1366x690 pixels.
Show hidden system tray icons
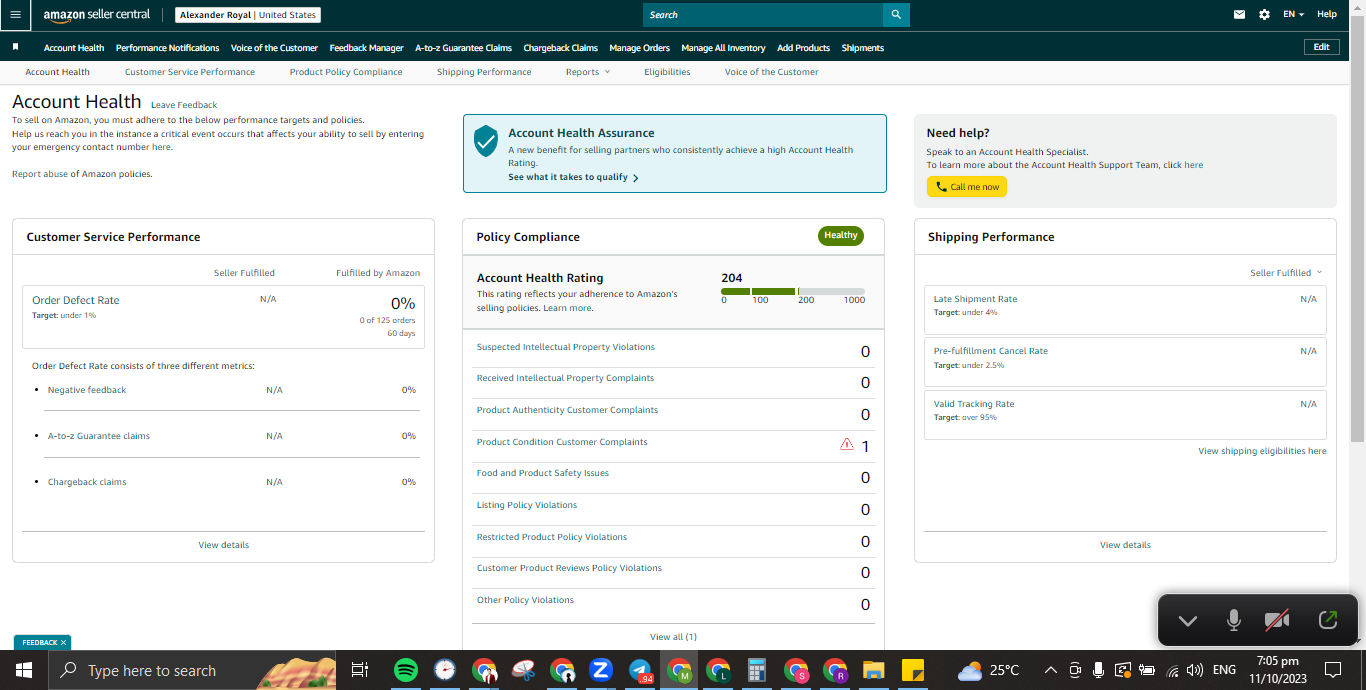coord(1050,670)
